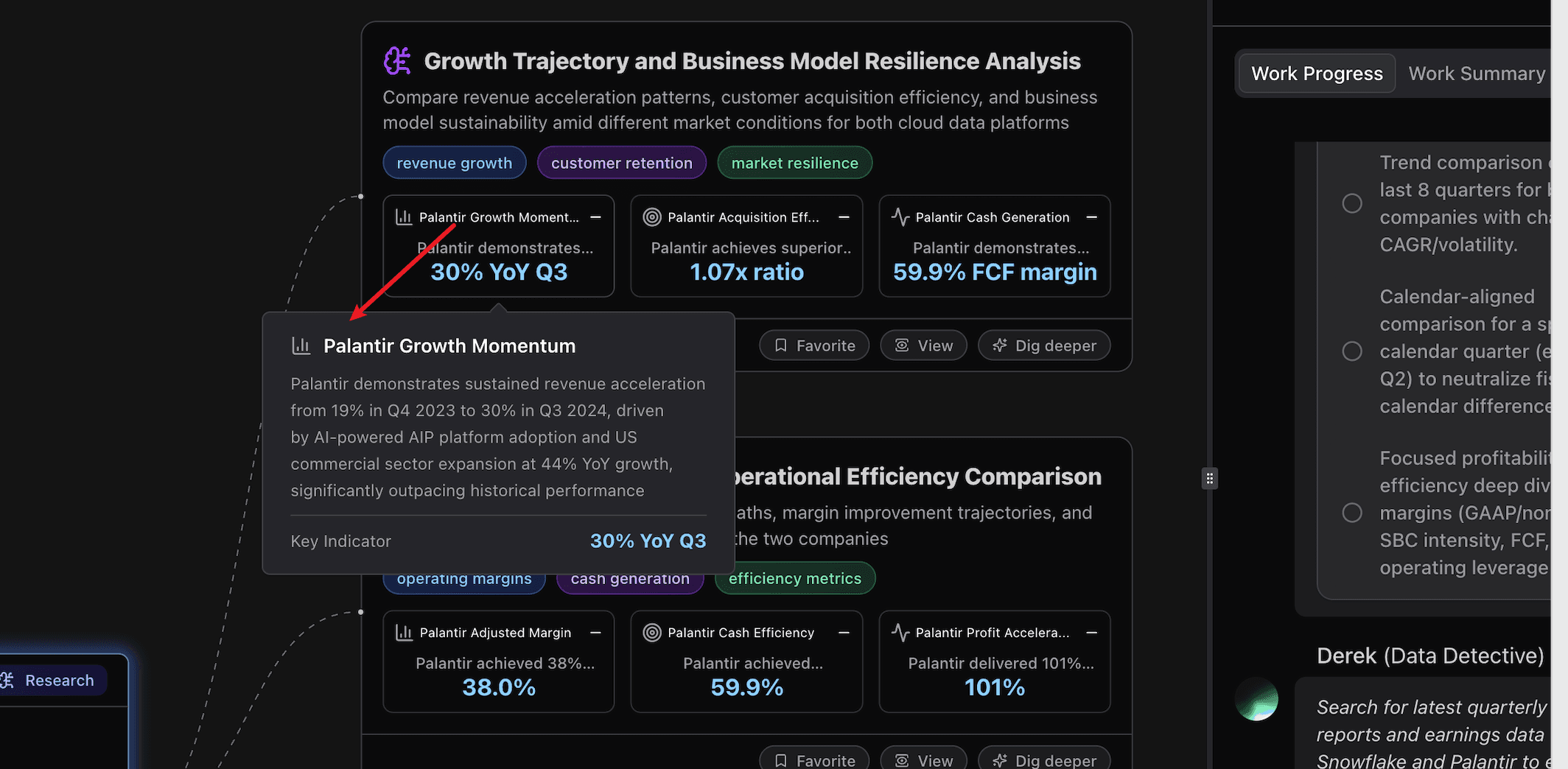Switch to the Work Summary tab
1568x769 pixels.
coord(1477,73)
